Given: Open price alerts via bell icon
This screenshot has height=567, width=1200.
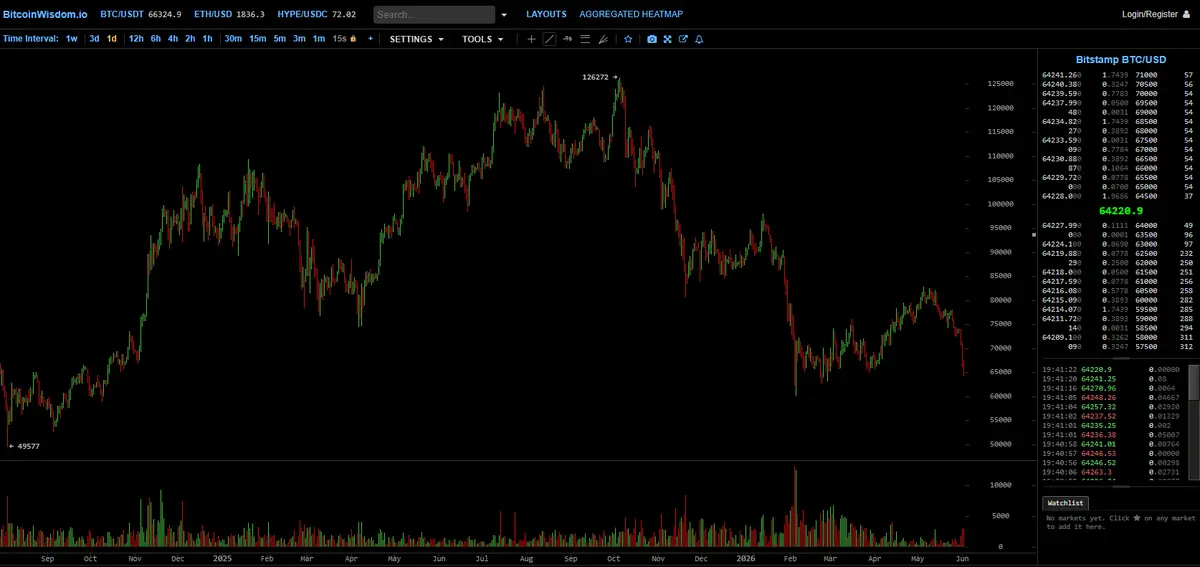Looking at the screenshot, I should pyautogui.click(x=699, y=39).
